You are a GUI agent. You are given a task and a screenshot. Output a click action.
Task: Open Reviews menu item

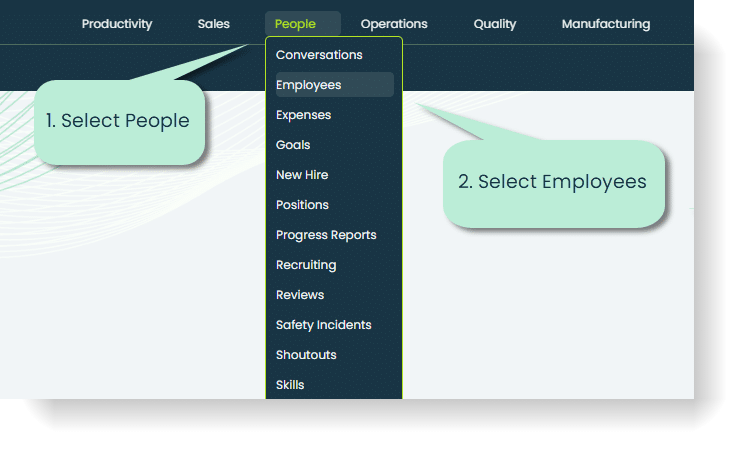coord(300,295)
